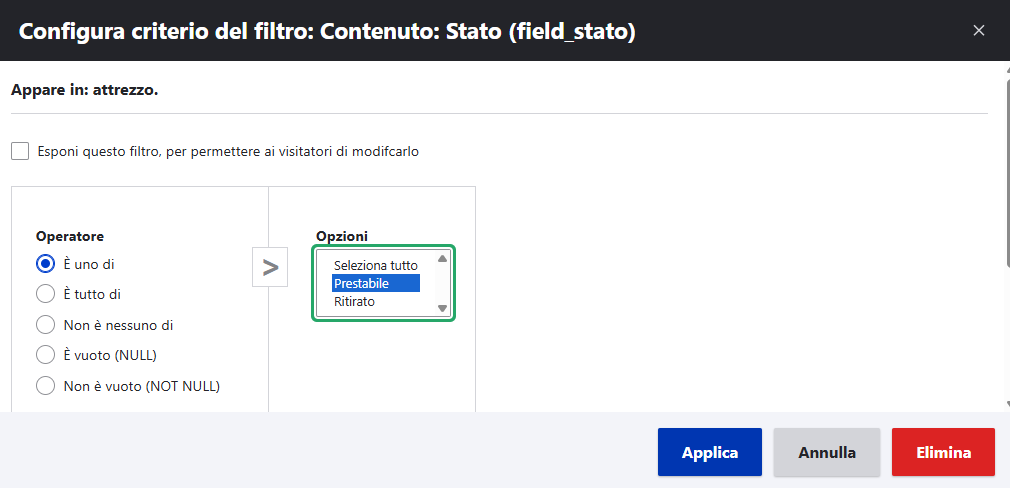Pick the 'È vuoto (NULL)' operator
The width and height of the screenshot is (1010, 488).
click(x=45, y=354)
